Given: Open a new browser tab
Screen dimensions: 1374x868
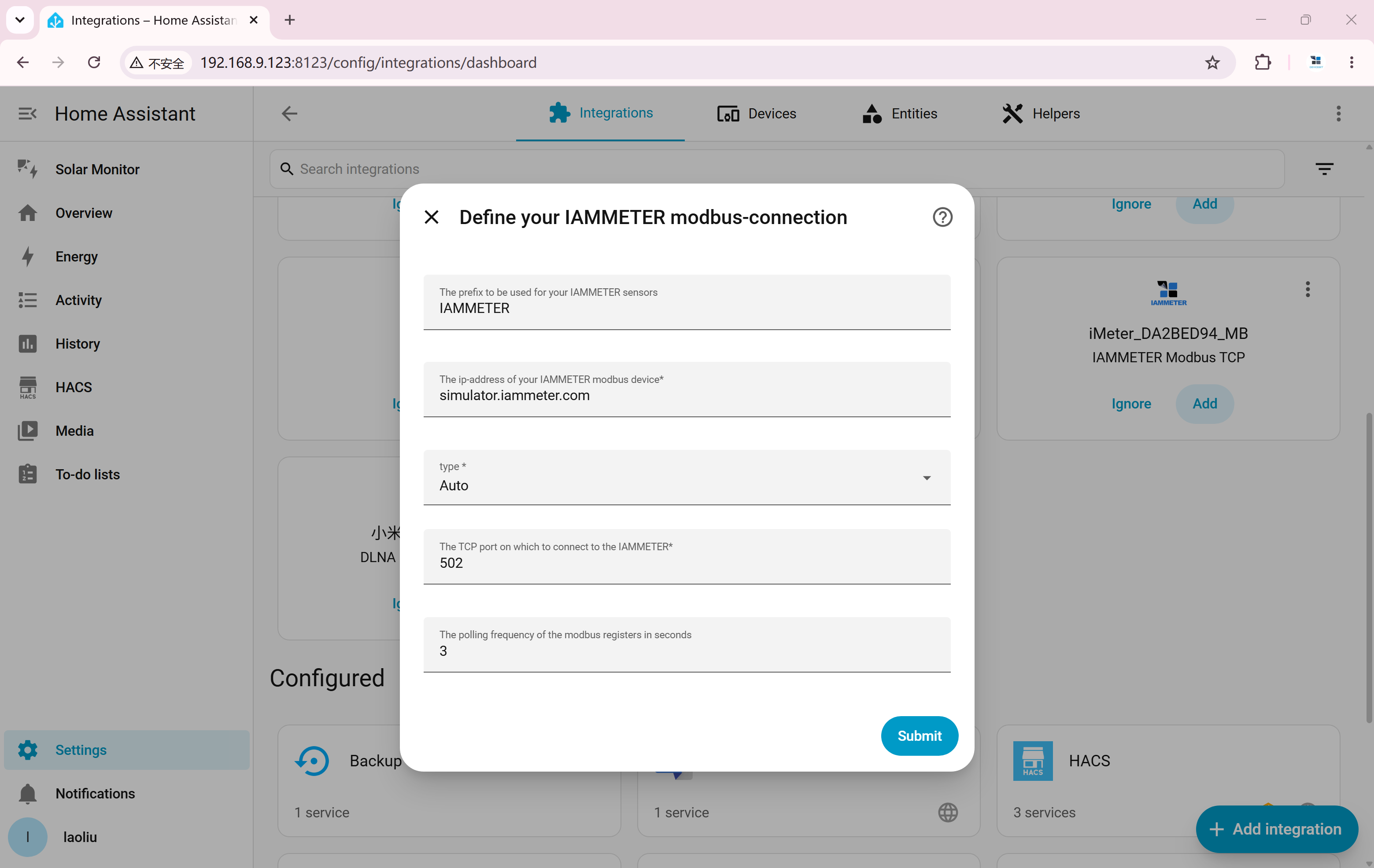Looking at the screenshot, I should coord(289,20).
